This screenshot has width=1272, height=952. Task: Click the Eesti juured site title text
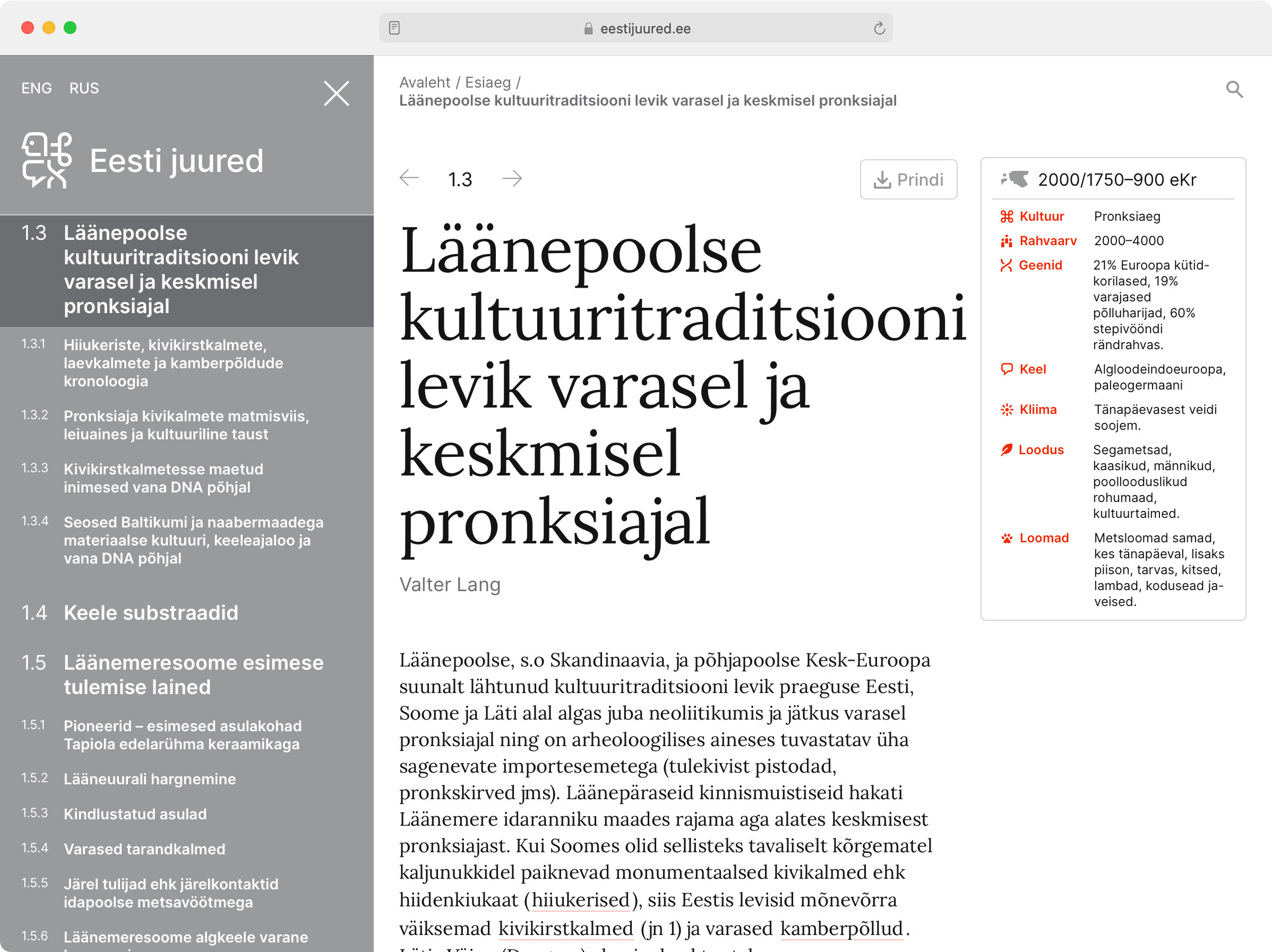(x=177, y=160)
